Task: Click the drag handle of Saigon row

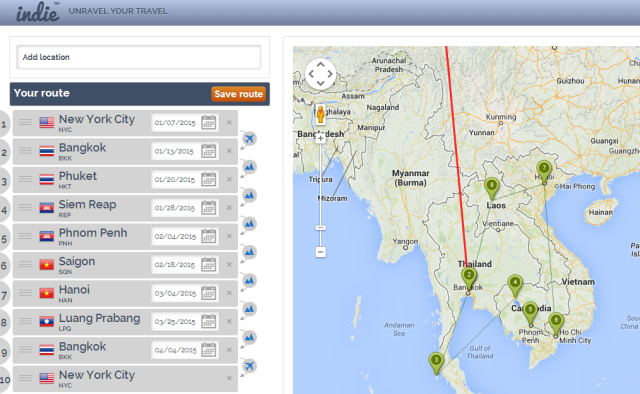Action: (x=25, y=264)
